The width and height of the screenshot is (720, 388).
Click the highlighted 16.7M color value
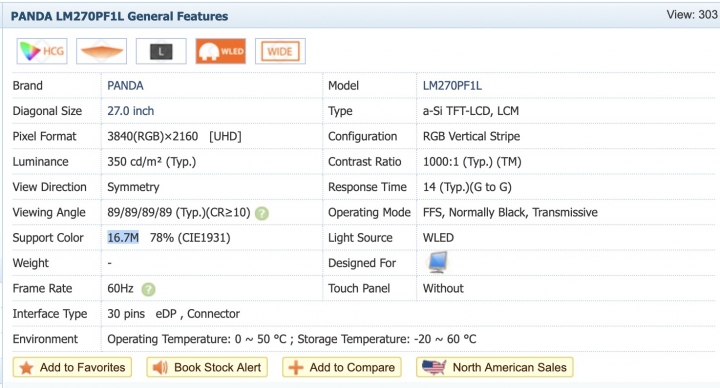(x=123, y=238)
